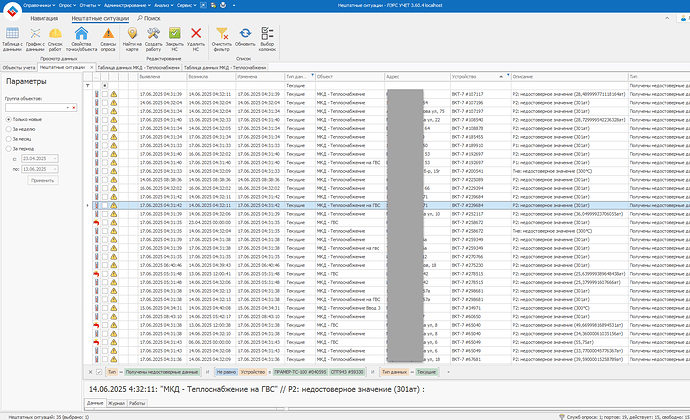Select 'Только новые' radio button
The image size is (690, 420).
pos(8,119)
